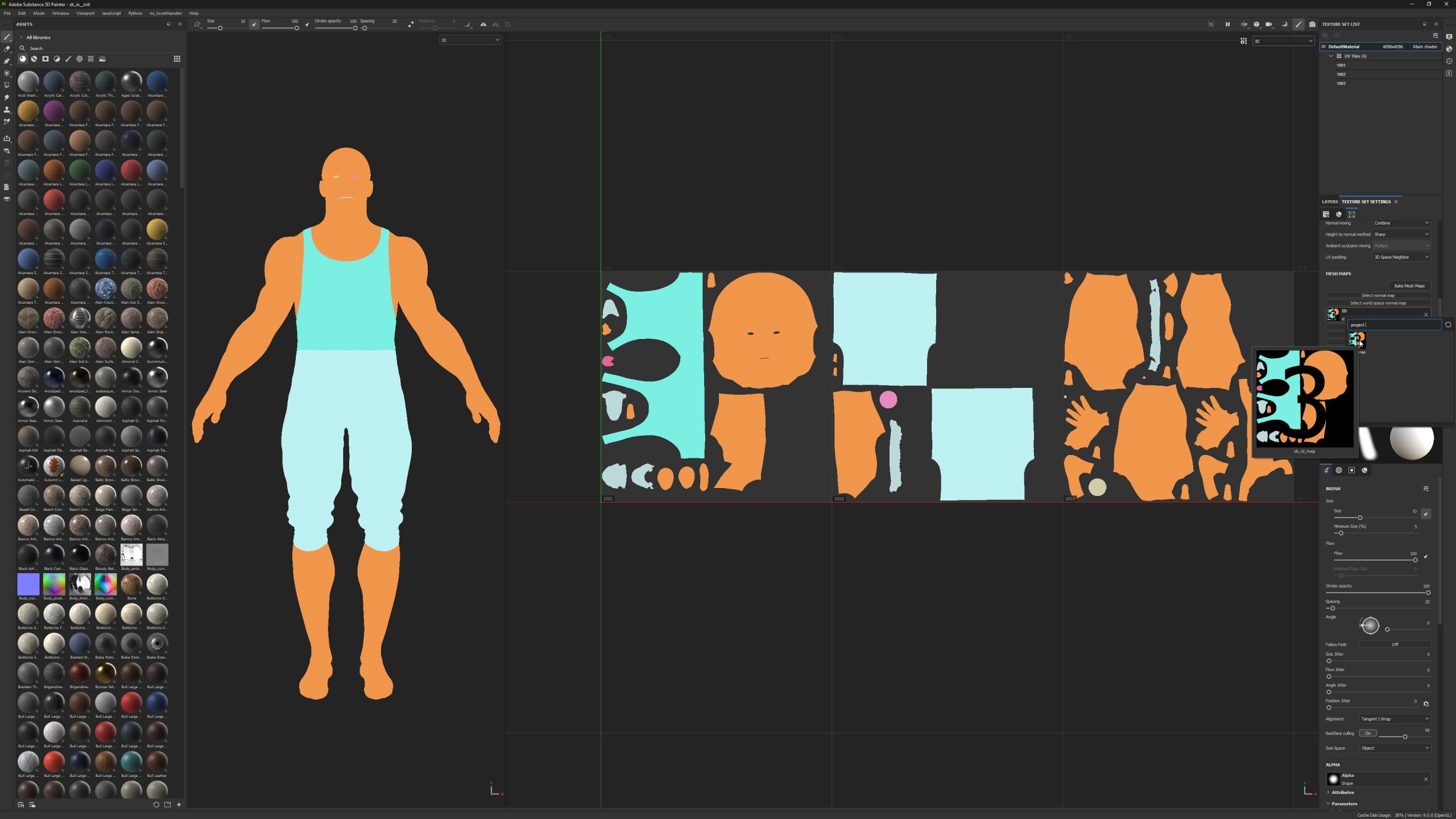
Task: Open Alignment Tangent | Wrap dropdown
Action: 1395,719
